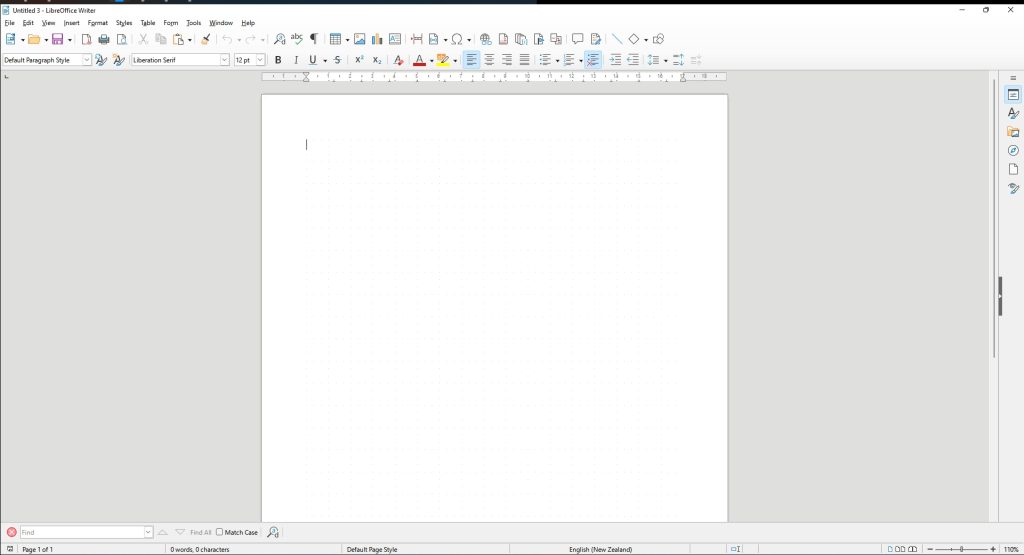Viewport: 1024px width, 555px height.
Task: Expand the Default Paragraph Style dropdown
Action: 86,60
